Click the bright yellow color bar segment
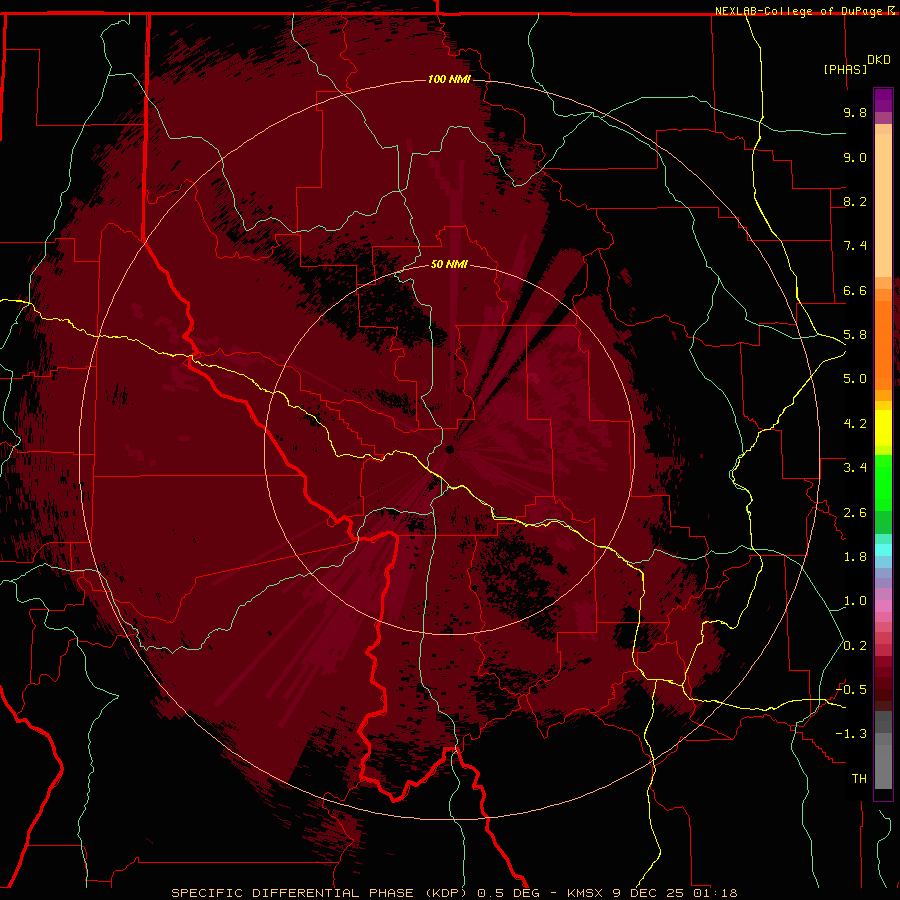 (x=883, y=428)
